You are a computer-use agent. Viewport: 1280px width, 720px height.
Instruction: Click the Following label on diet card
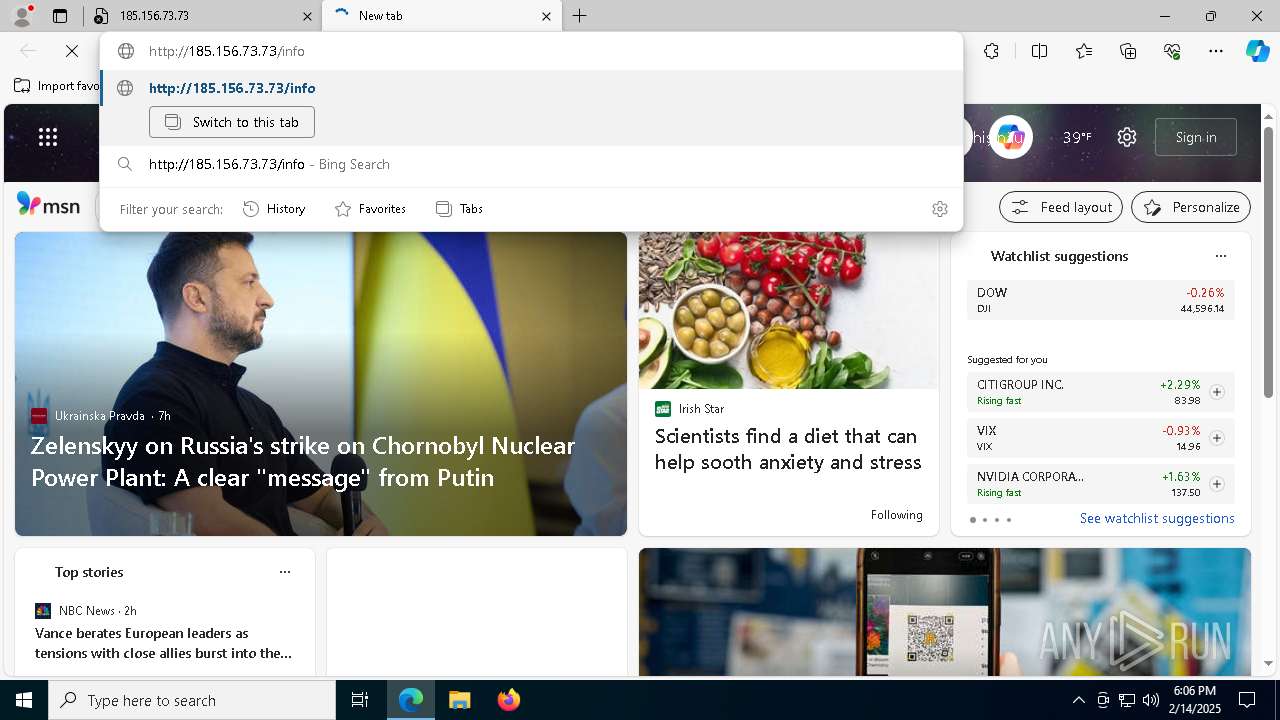[896, 515]
